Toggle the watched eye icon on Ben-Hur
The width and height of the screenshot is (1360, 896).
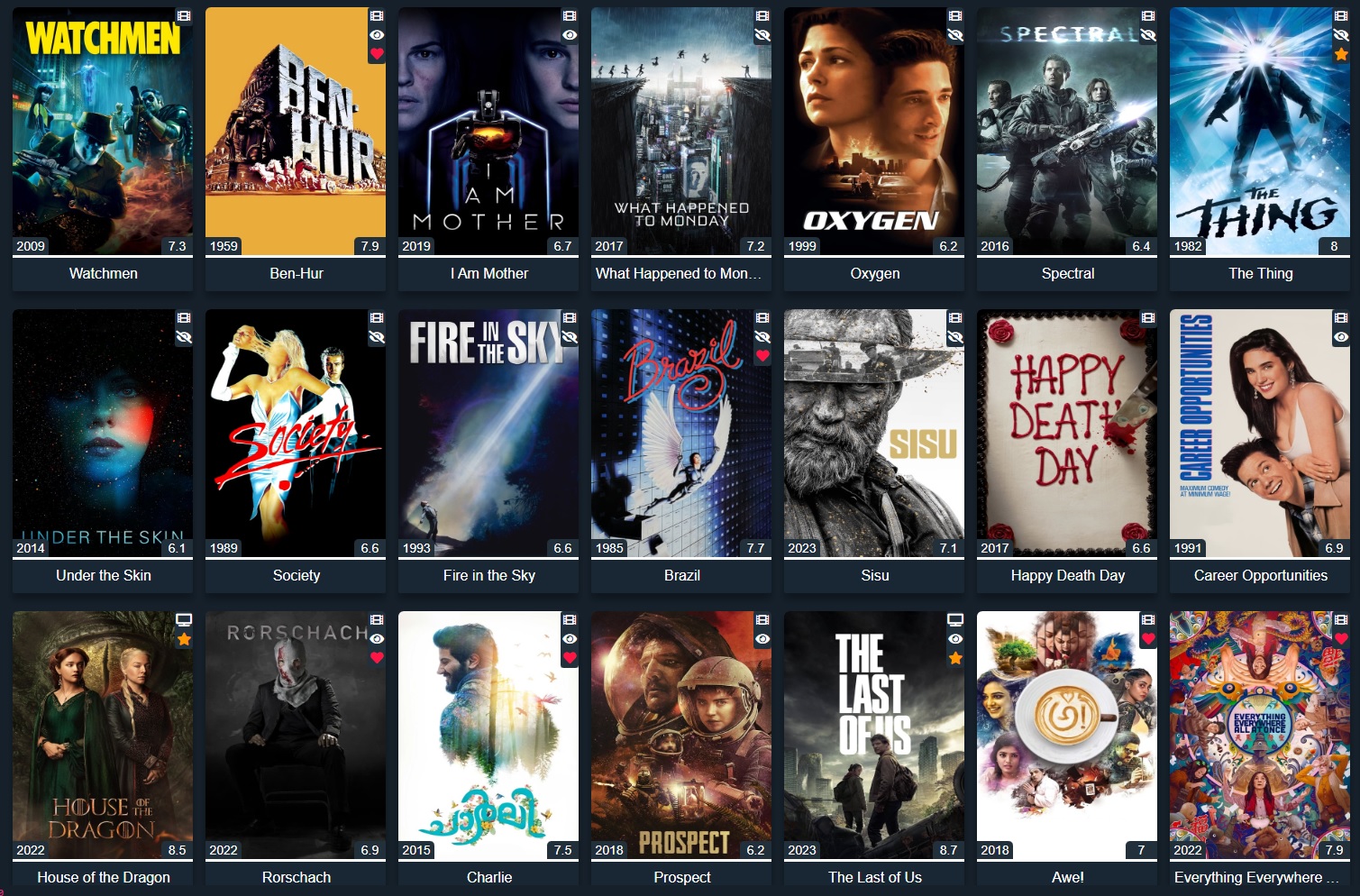click(377, 35)
